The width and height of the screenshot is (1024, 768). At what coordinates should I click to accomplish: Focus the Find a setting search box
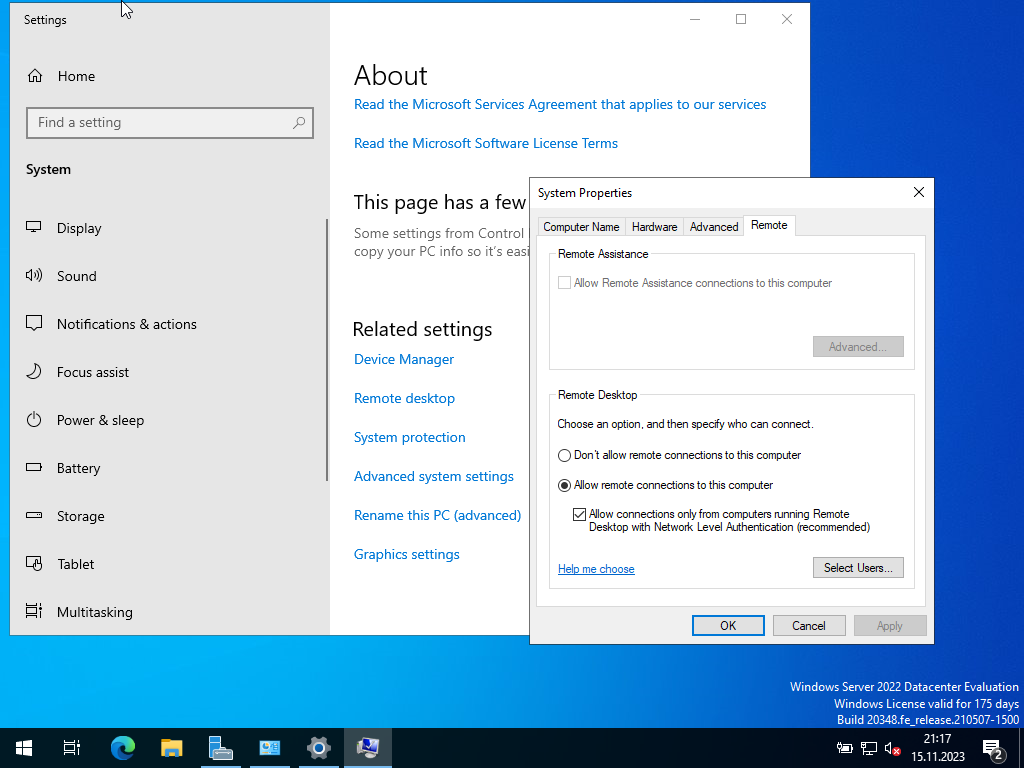click(170, 123)
